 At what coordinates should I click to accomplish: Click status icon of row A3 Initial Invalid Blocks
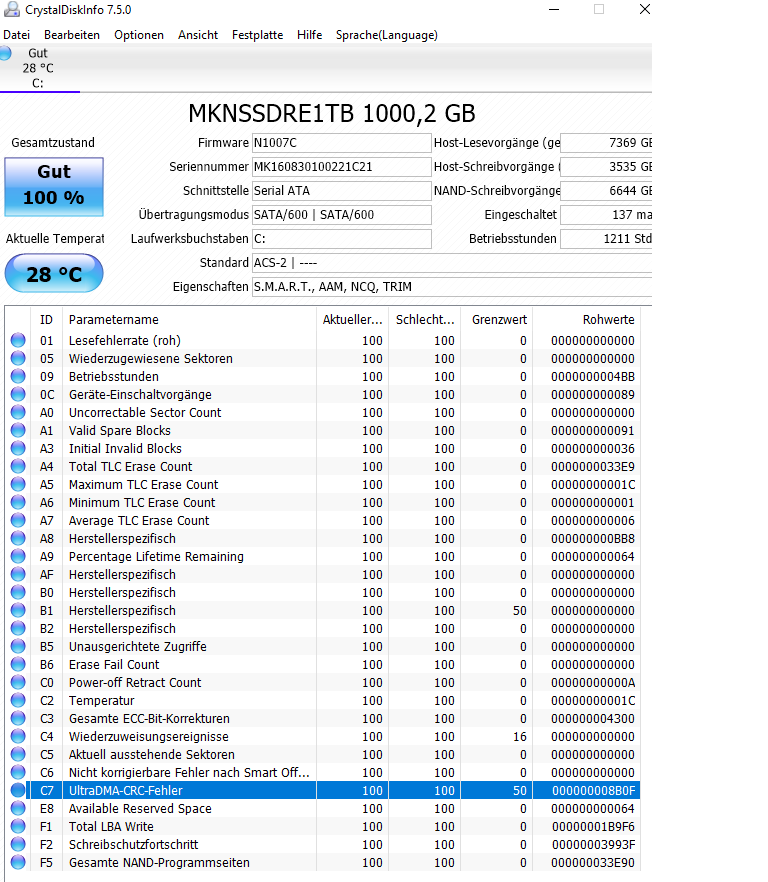[x=18, y=448]
